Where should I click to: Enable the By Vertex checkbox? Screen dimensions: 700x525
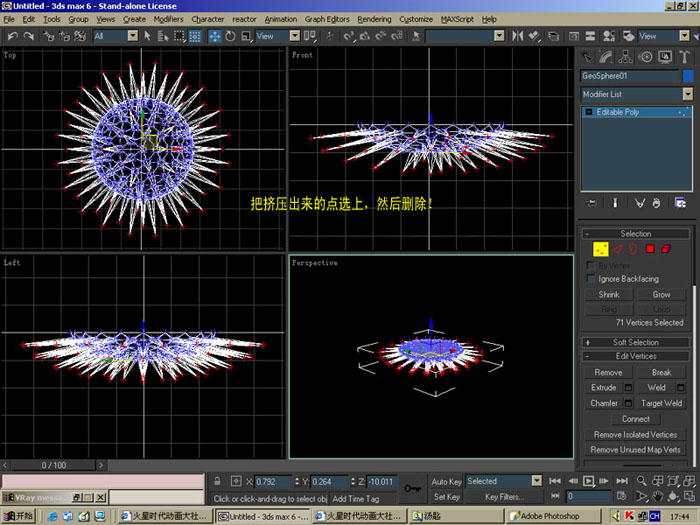[591, 266]
